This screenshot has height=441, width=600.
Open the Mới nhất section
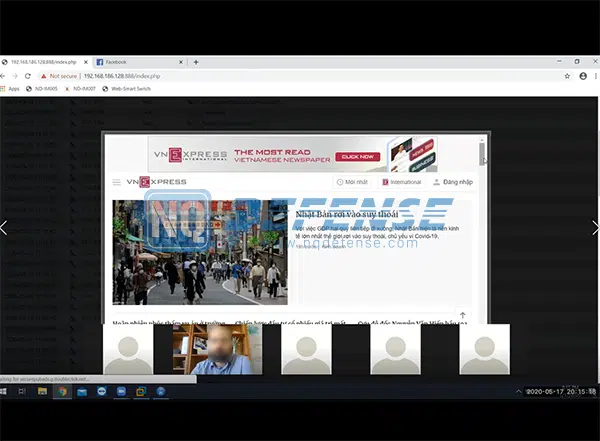tap(352, 182)
